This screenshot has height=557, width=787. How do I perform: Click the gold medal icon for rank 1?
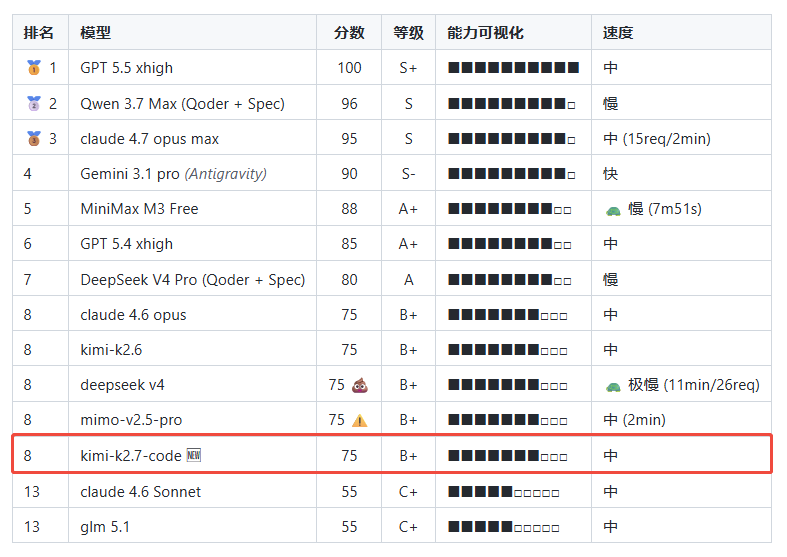(x=34, y=67)
